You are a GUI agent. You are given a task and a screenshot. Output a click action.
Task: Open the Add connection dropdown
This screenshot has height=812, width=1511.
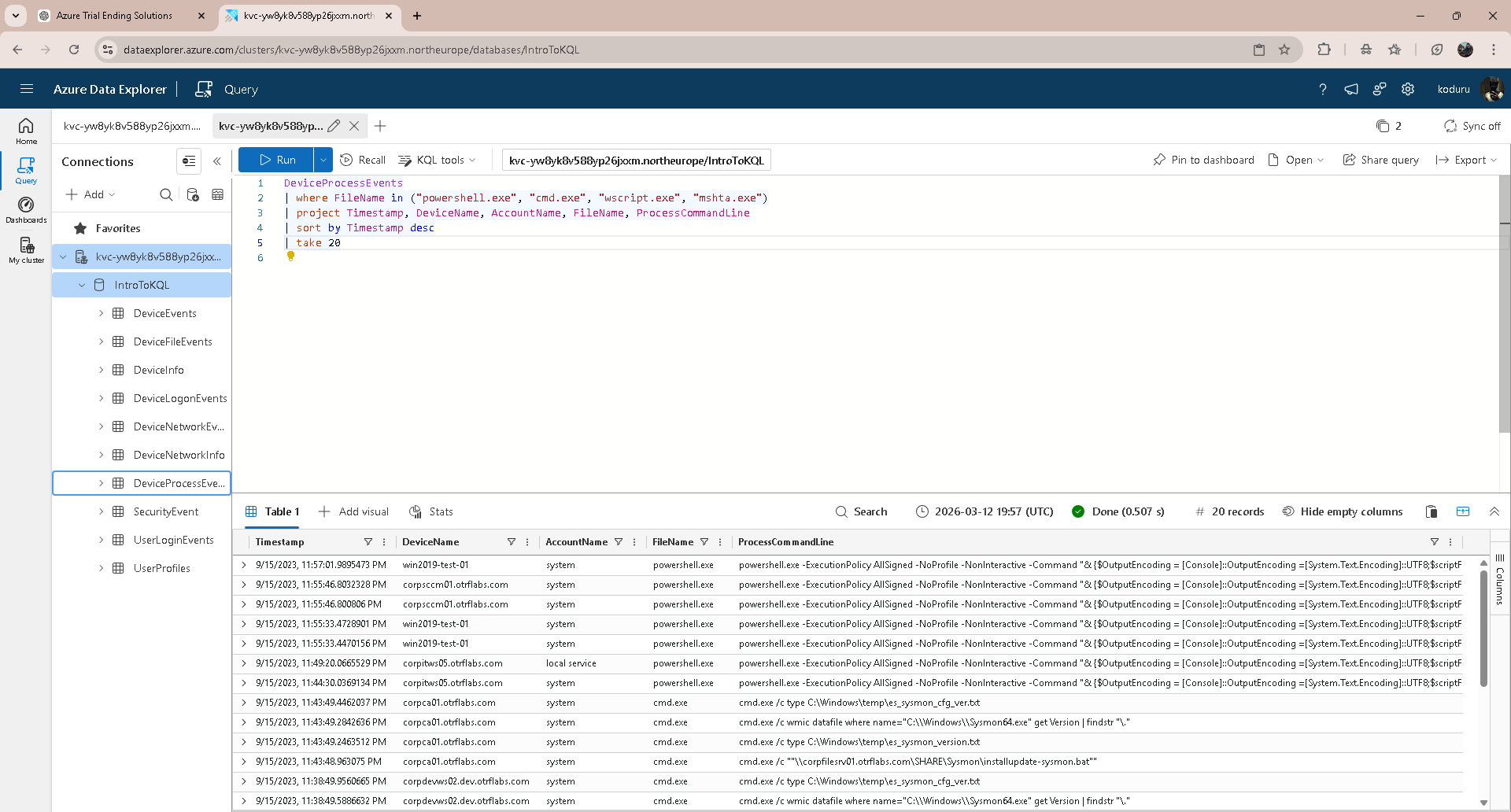pyautogui.click(x=91, y=194)
